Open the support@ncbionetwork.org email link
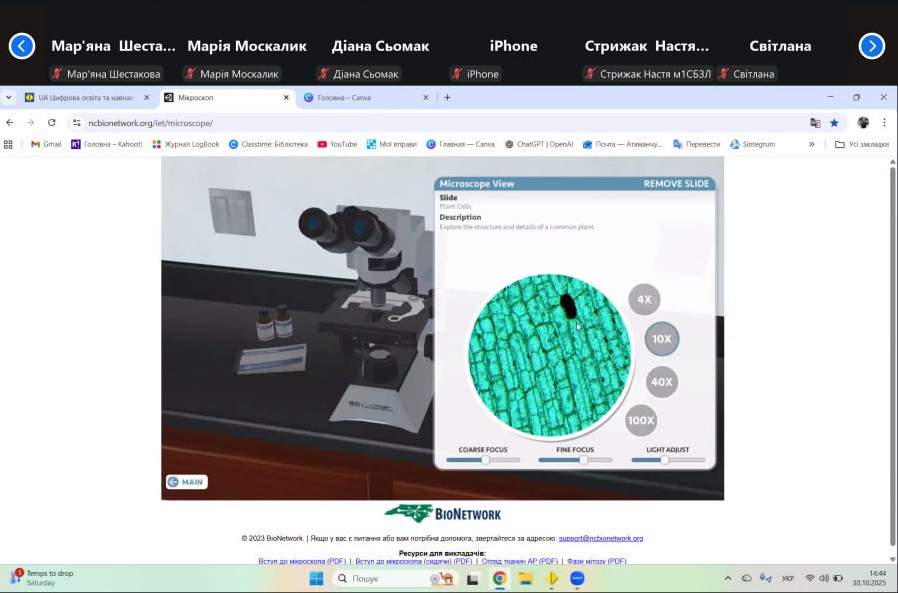 tap(600, 538)
